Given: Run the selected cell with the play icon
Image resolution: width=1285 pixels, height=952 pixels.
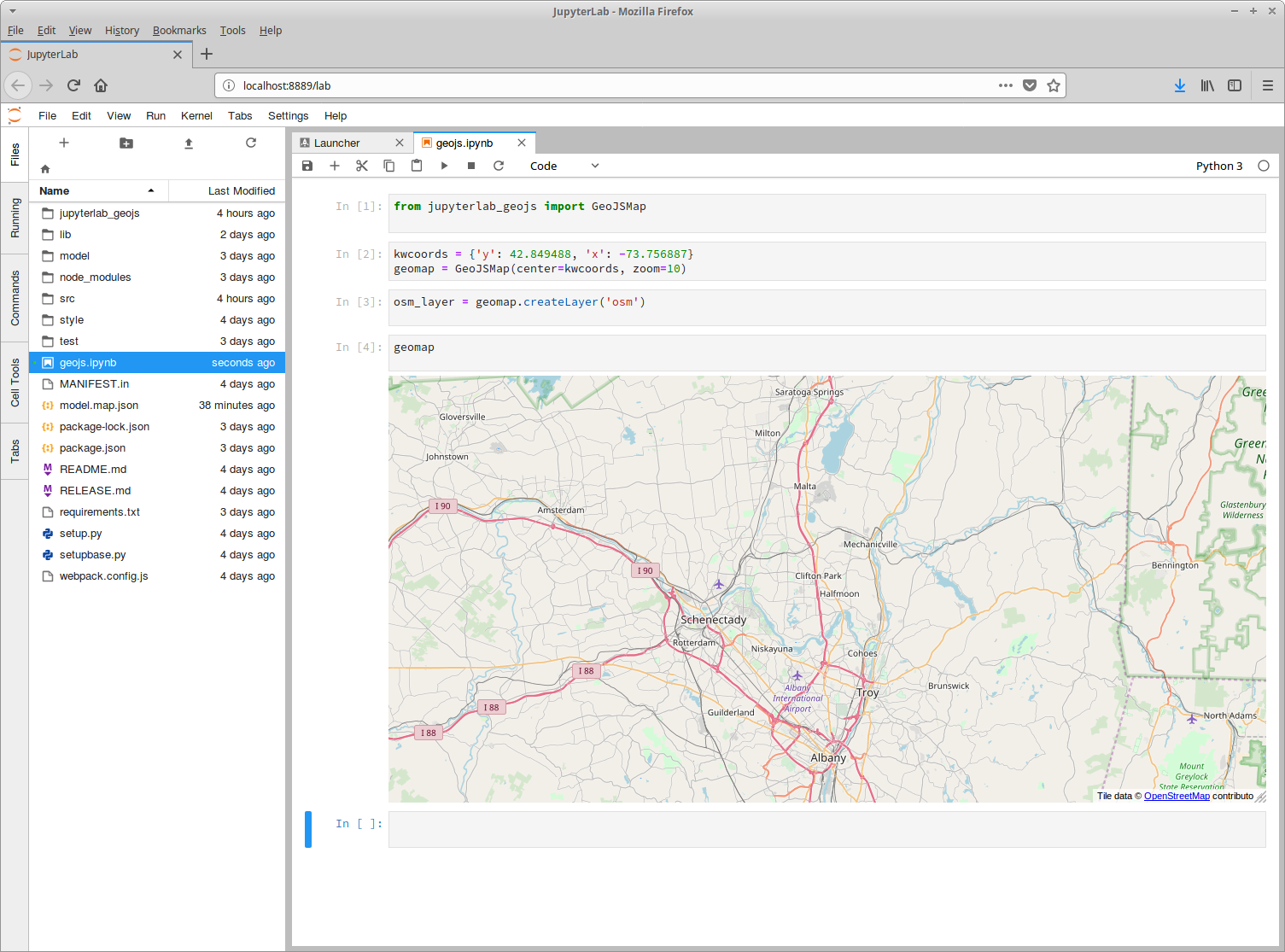Looking at the screenshot, I should tap(444, 166).
